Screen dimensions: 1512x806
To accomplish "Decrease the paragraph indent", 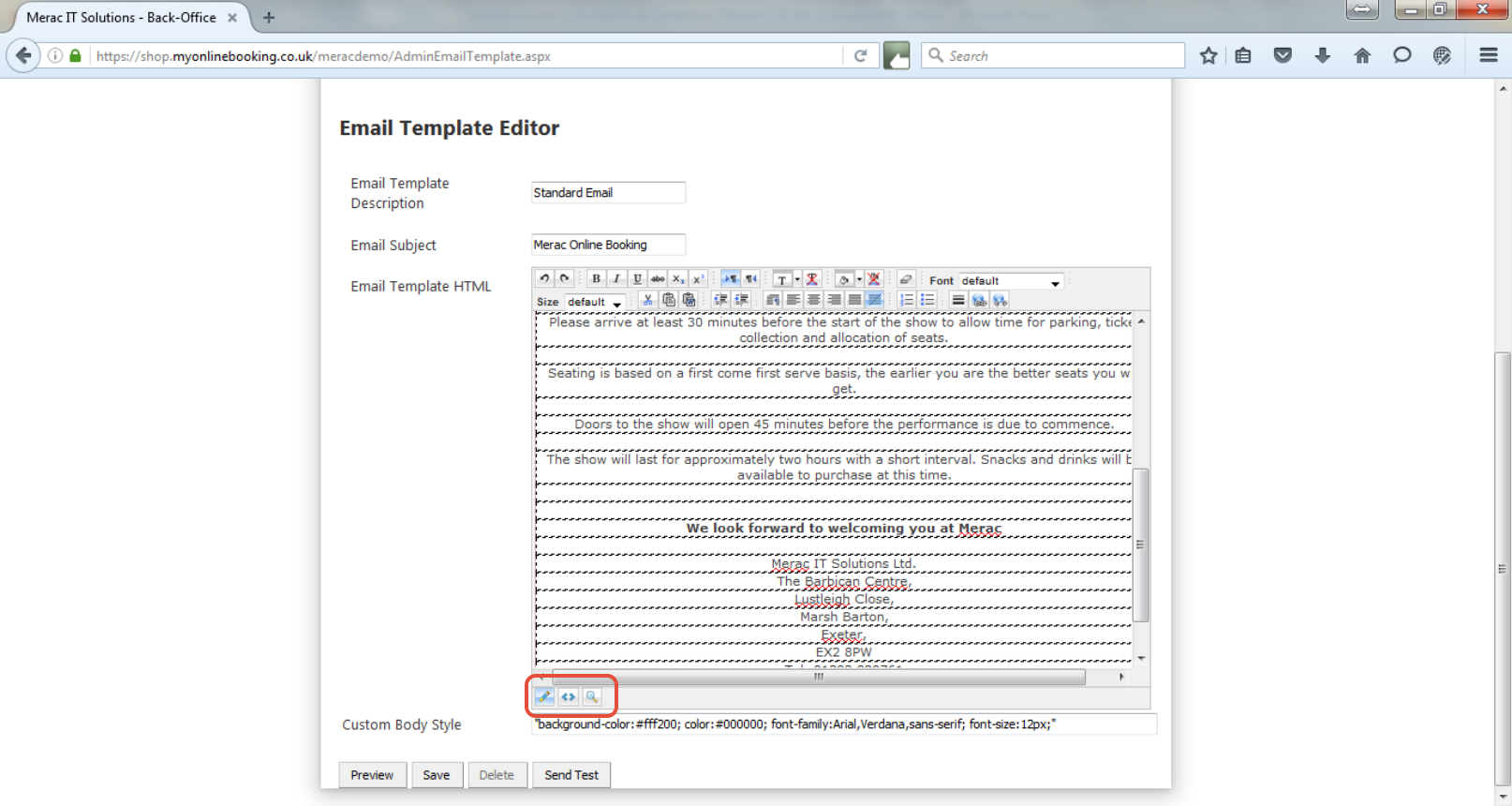I will point(720,300).
